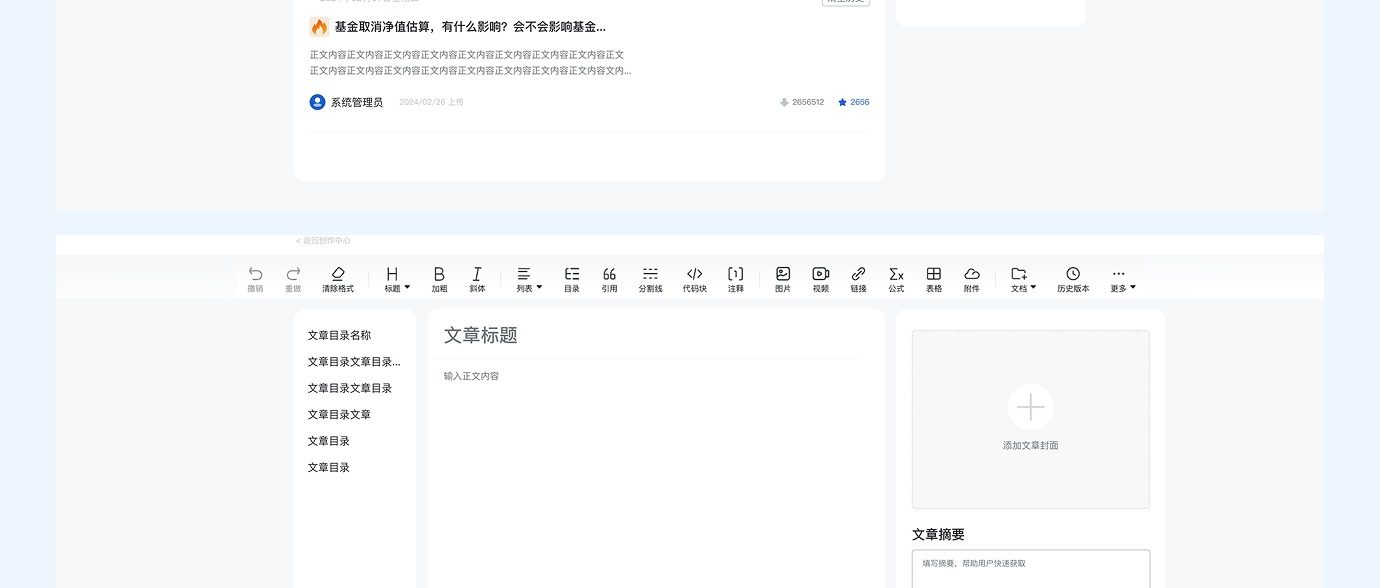Click the flame hot icon beside article title
The width and height of the screenshot is (1380, 588).
point(319,27)
